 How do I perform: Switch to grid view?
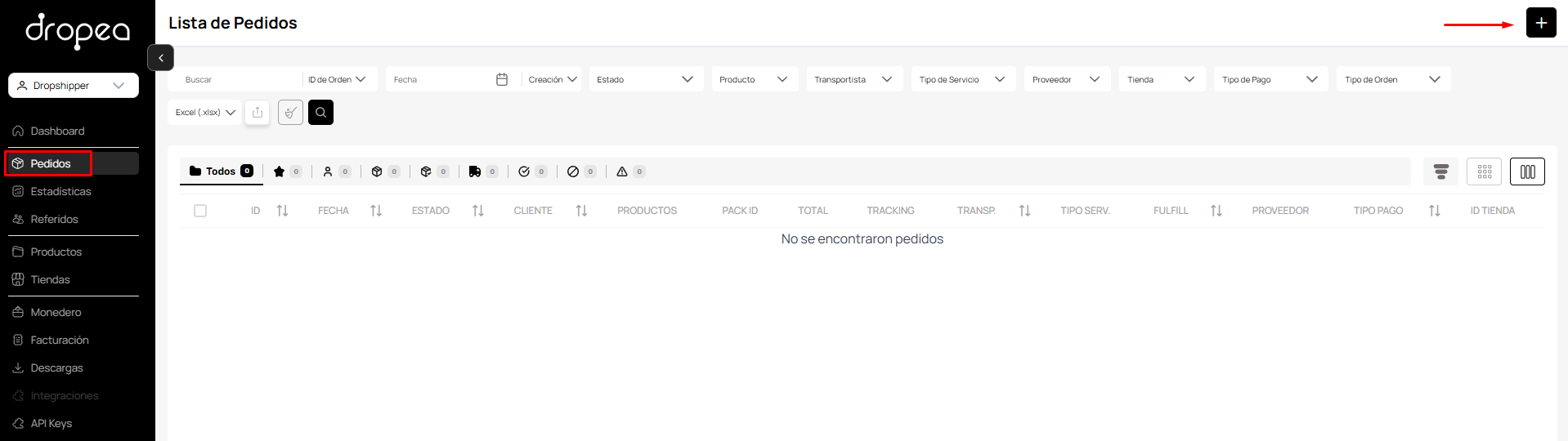(x=1485, y=171)
